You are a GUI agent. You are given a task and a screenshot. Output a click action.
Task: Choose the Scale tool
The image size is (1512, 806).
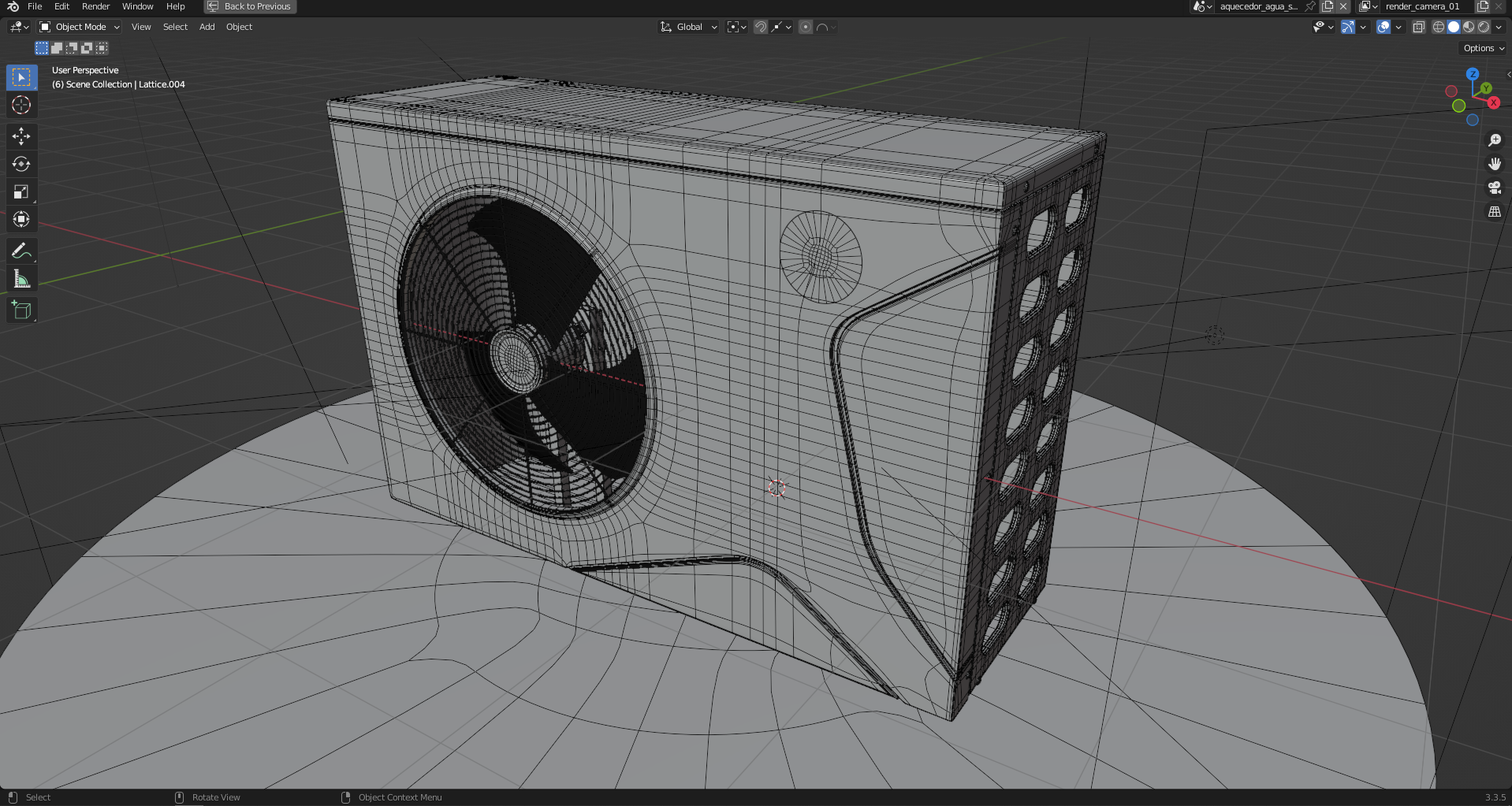[21, 191]
